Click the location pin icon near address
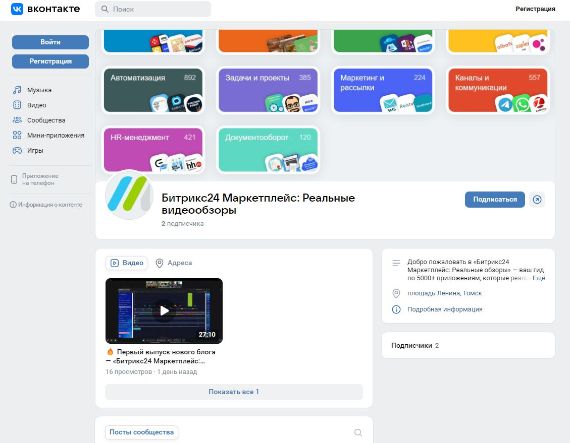Image resolution: width=570 pixels, height=443 pixels. (396, 293)
